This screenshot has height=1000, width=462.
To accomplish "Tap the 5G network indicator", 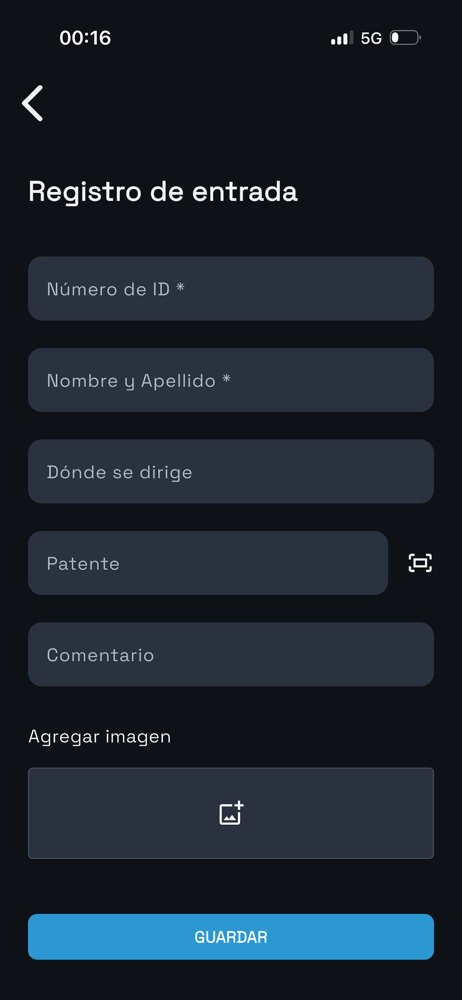I will [x=371, y=38].
